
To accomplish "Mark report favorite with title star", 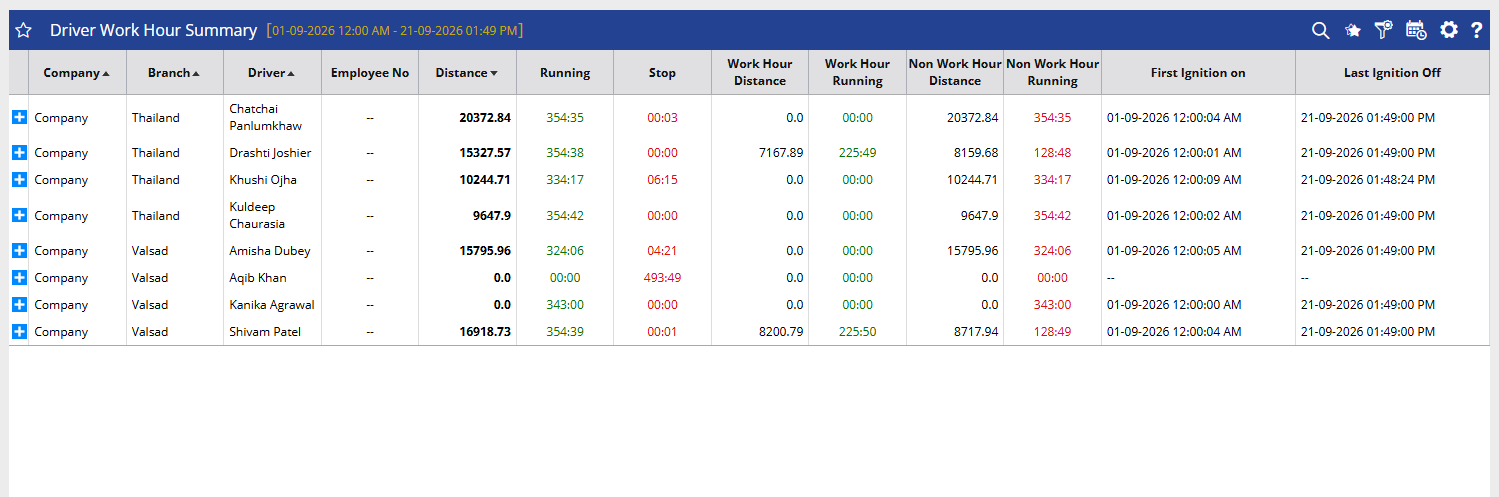I will tap(24, 31).
